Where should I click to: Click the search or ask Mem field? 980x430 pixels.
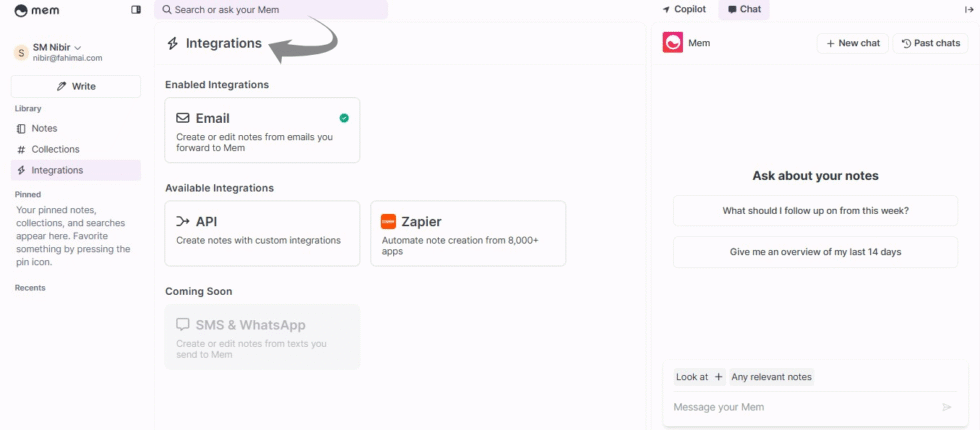[270, 10]
